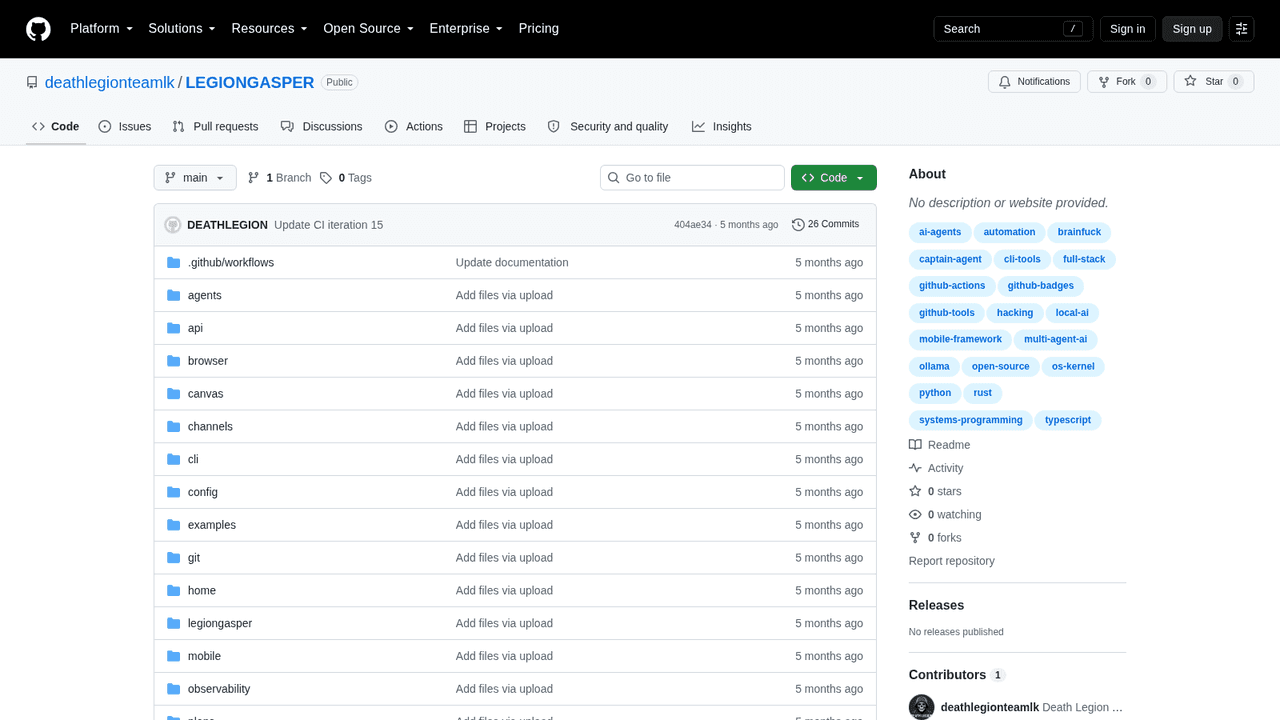1280x720 pixels.
Task: Click the folder icon for mobile
Action: point(173,656)
